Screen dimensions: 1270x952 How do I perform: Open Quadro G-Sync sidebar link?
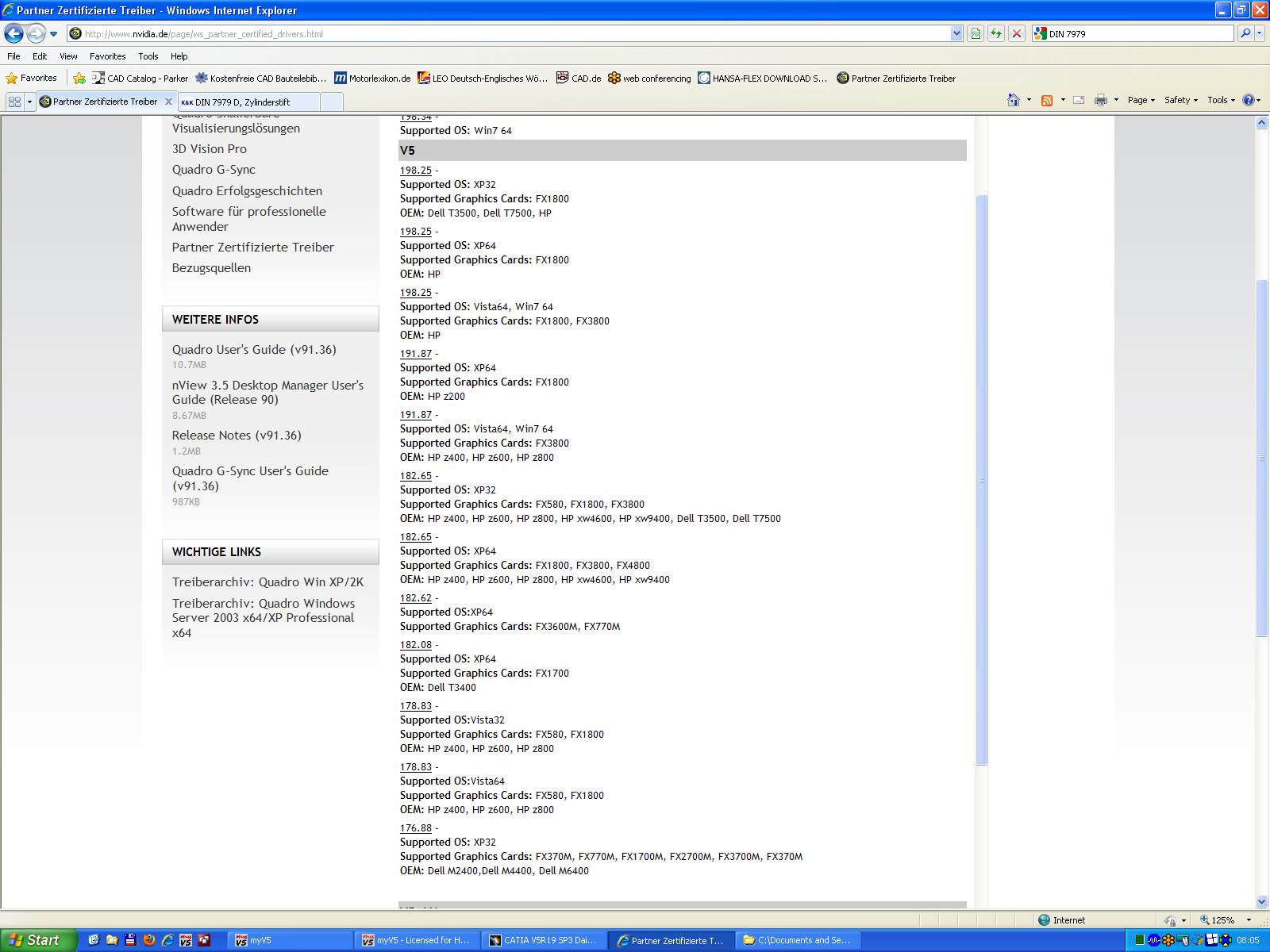(214, 170)
